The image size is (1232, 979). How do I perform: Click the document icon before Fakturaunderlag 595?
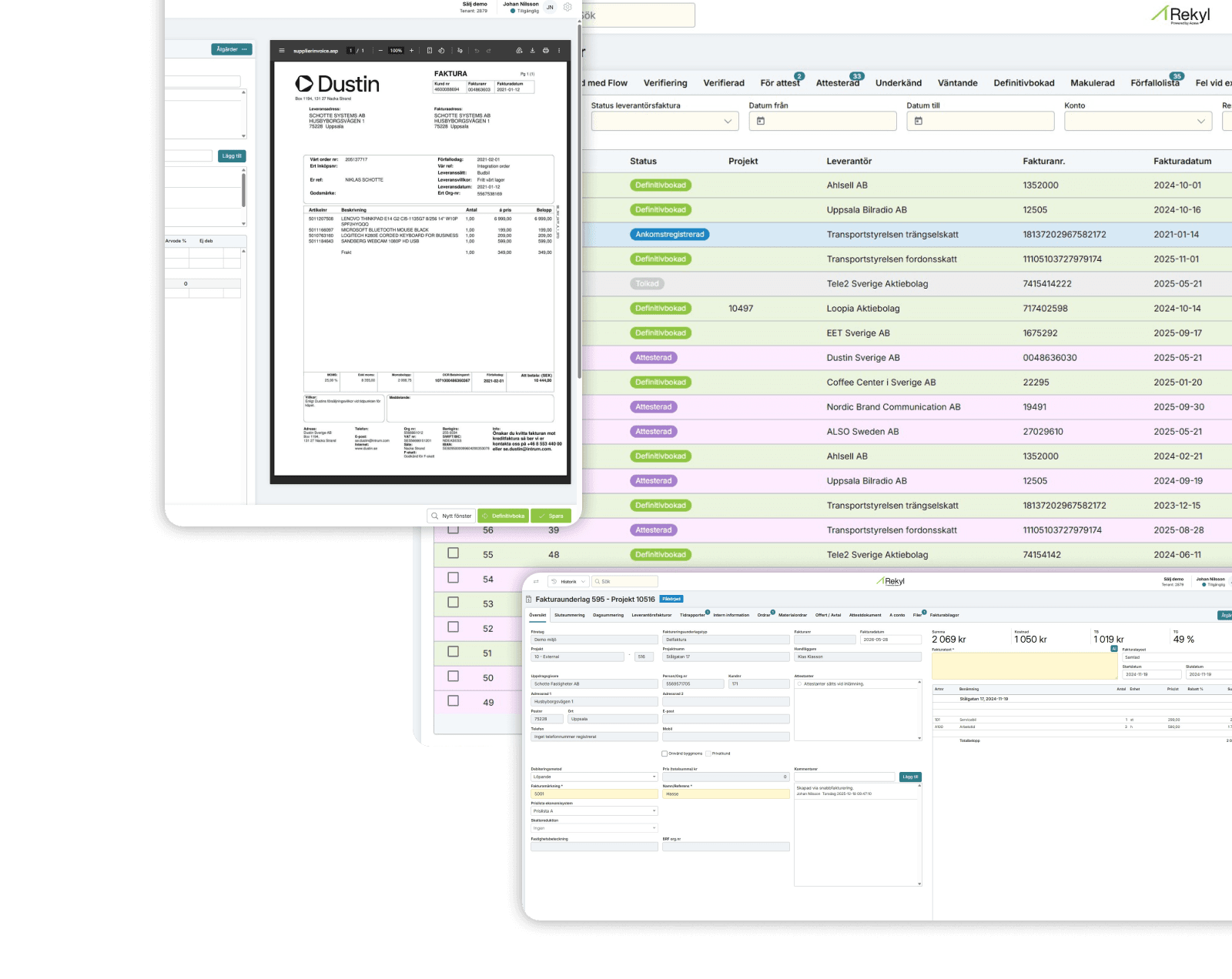click(x=528, y=599)
